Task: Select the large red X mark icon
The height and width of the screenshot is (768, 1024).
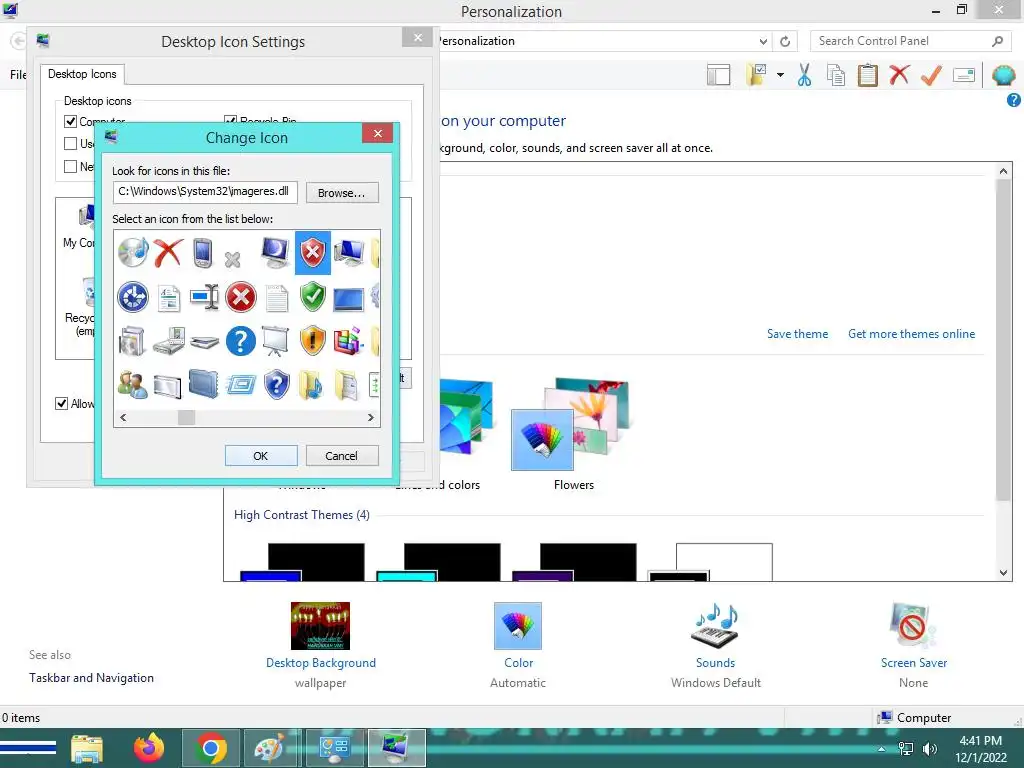Action: [x=168, y=252]
